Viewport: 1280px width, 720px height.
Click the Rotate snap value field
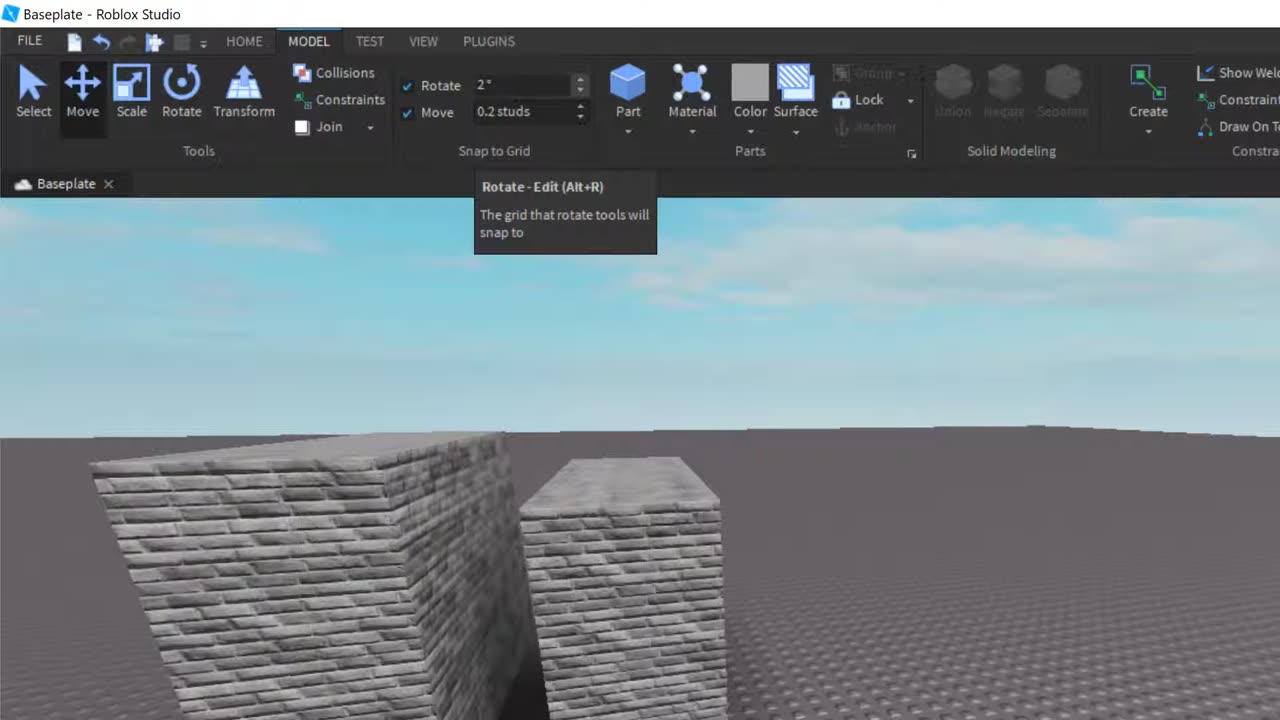pyautogui.click(x=522, y=85)
